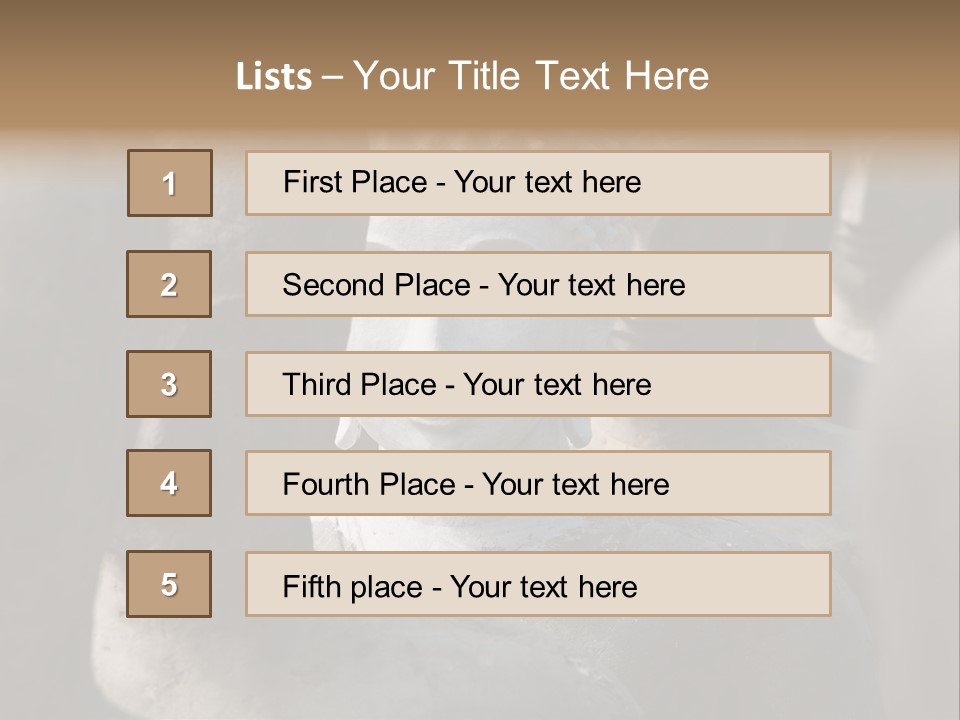
Task: Click the word 'Third' in the third row
Action: pos(318,385)
